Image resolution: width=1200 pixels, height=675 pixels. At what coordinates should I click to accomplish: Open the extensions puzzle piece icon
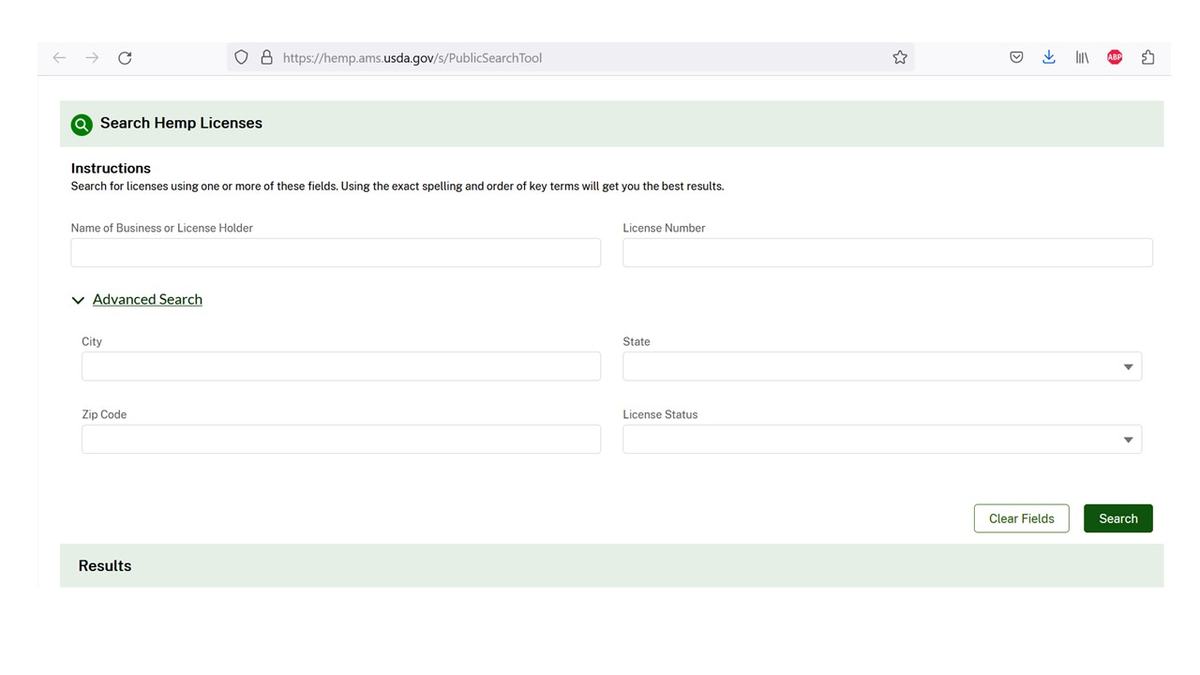point(1148,58)
